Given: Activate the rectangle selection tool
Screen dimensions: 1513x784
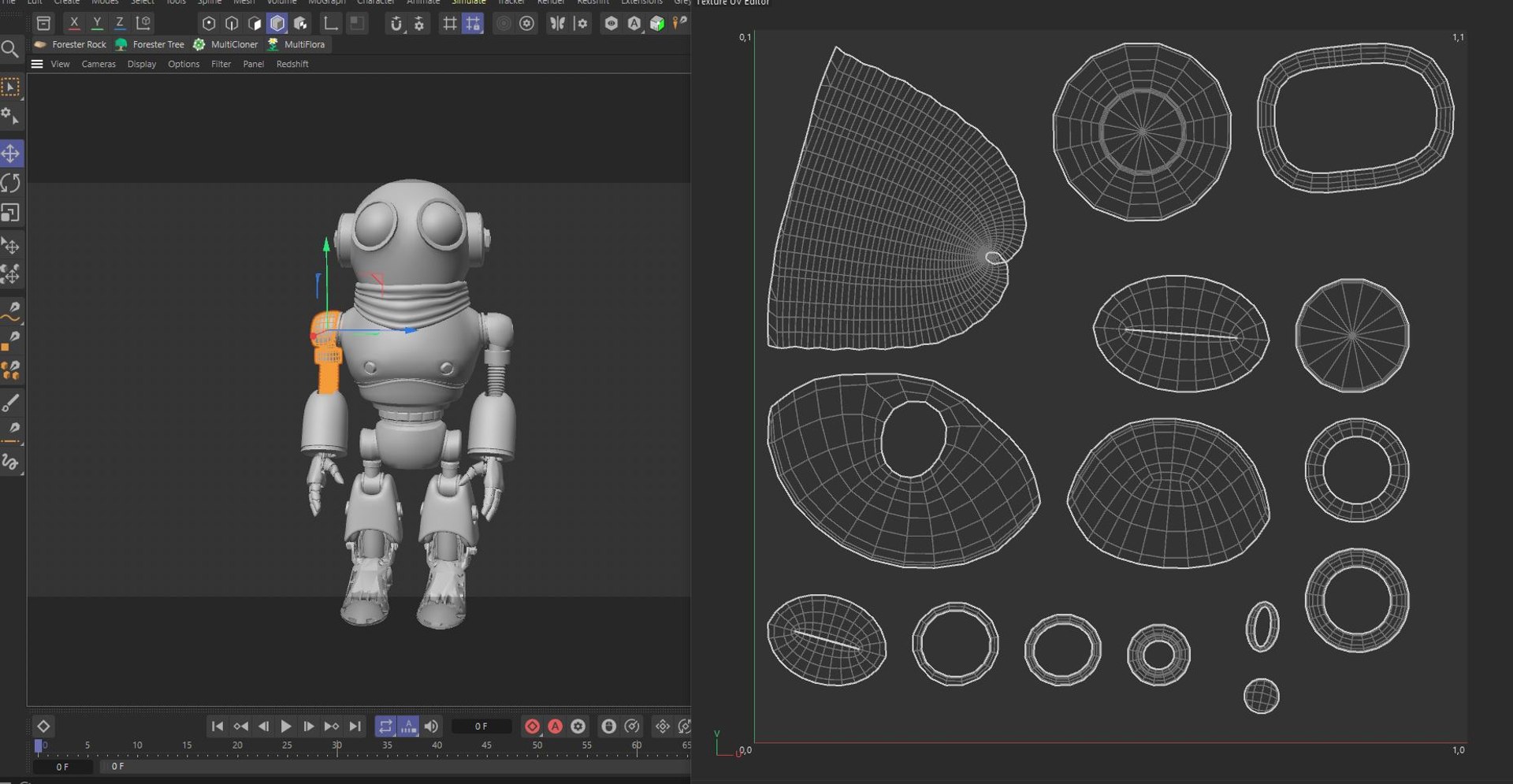Looking at the screenshot, I should tap(11, 87).
